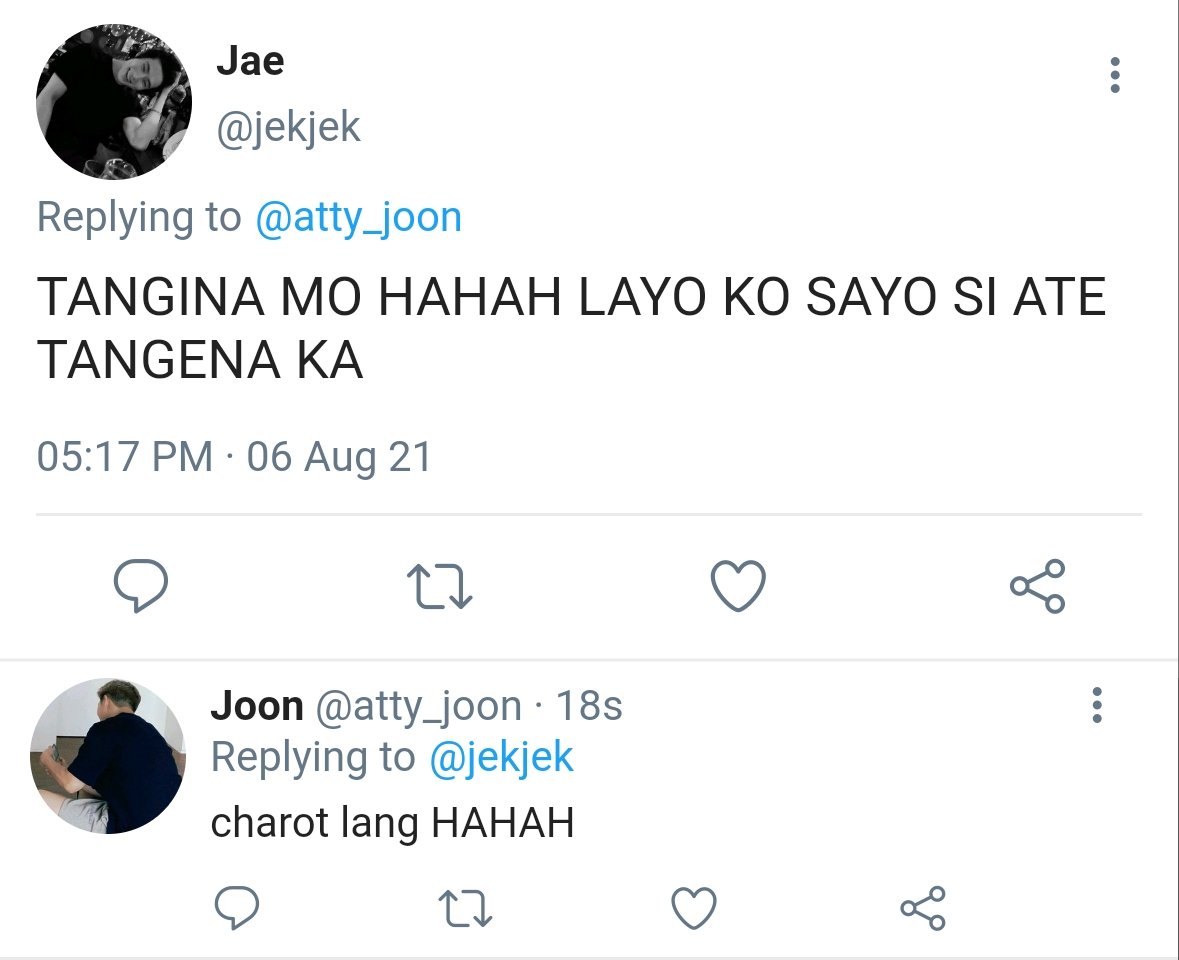Open the three-dot menu on Jae's tweet
The image size is (1179, 960).
[1114, 75]
